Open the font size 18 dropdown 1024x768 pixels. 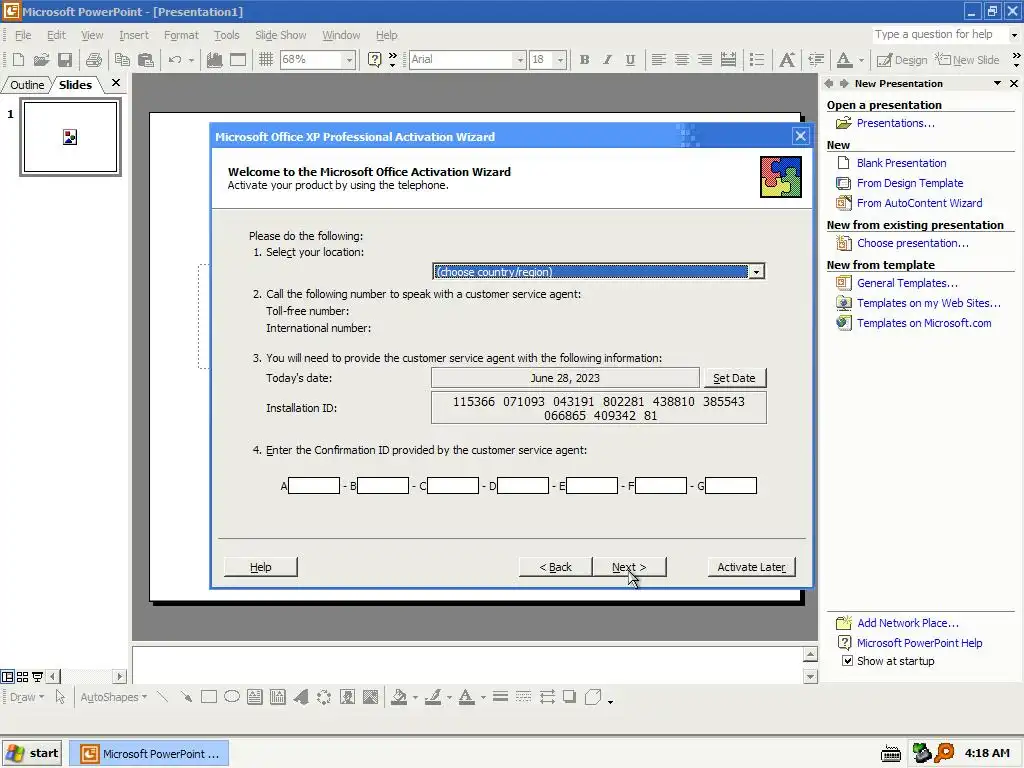[560, 59]
